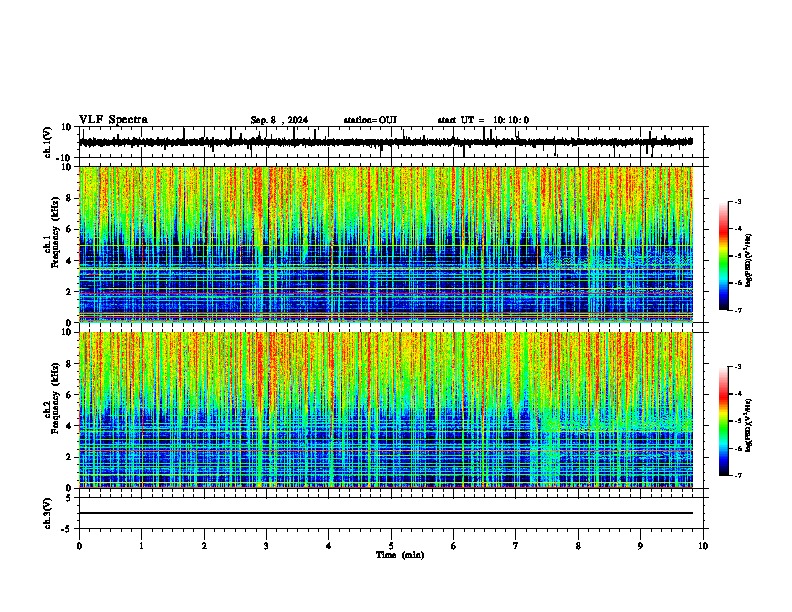The height and width of the screenshot is (612, 792).
Task: Click the ch.2 "Frequency (kHz)" axis label
Action: pos(55,398)
